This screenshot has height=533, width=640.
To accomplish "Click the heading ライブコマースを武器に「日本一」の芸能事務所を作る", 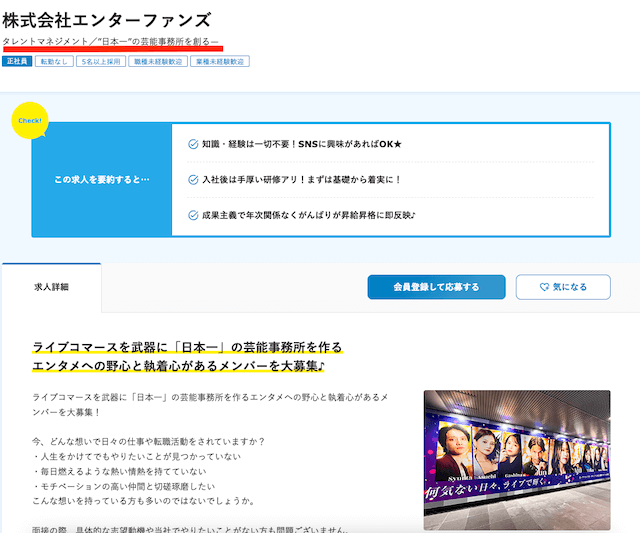I will [x=187, y=347].
